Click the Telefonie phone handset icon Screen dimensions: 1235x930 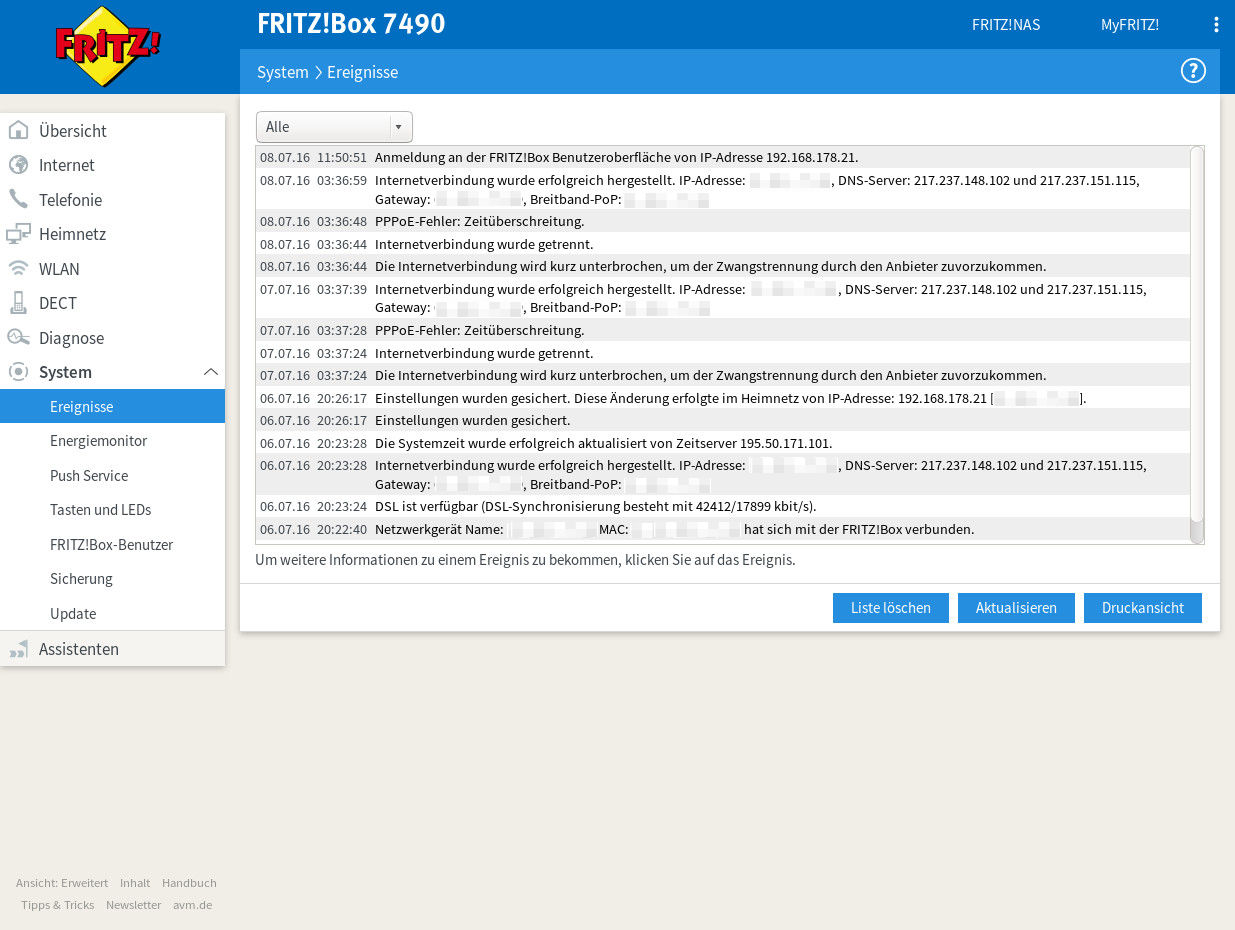(18, 200)
